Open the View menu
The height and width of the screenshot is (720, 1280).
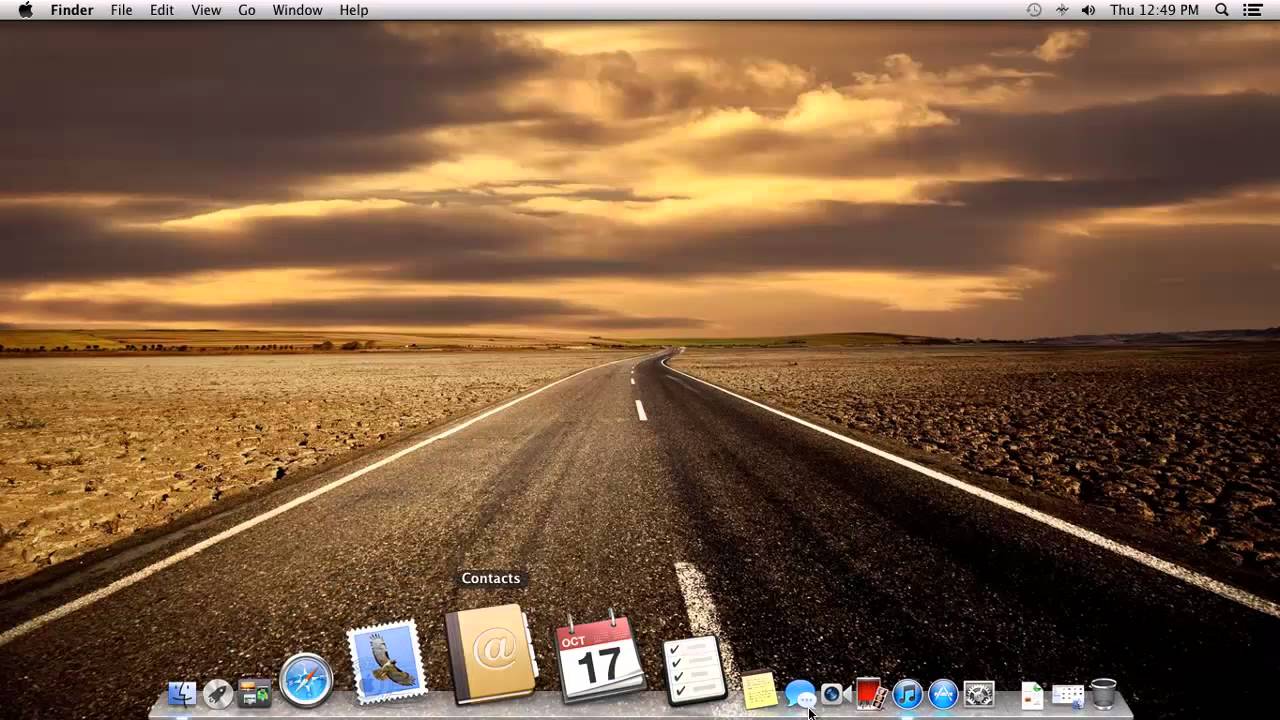tap(206, 10)
